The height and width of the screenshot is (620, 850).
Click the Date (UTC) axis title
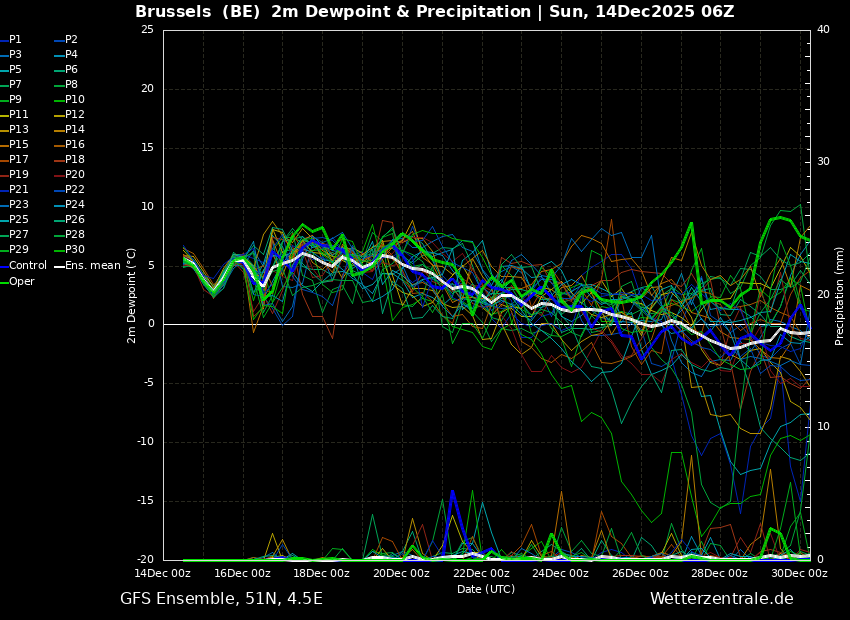pyautogui.click(x=486, y=589)
